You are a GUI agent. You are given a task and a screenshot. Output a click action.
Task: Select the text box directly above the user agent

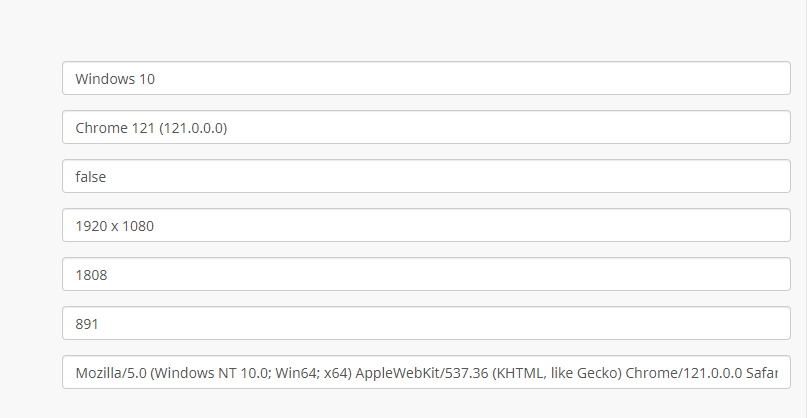[426, 323]
